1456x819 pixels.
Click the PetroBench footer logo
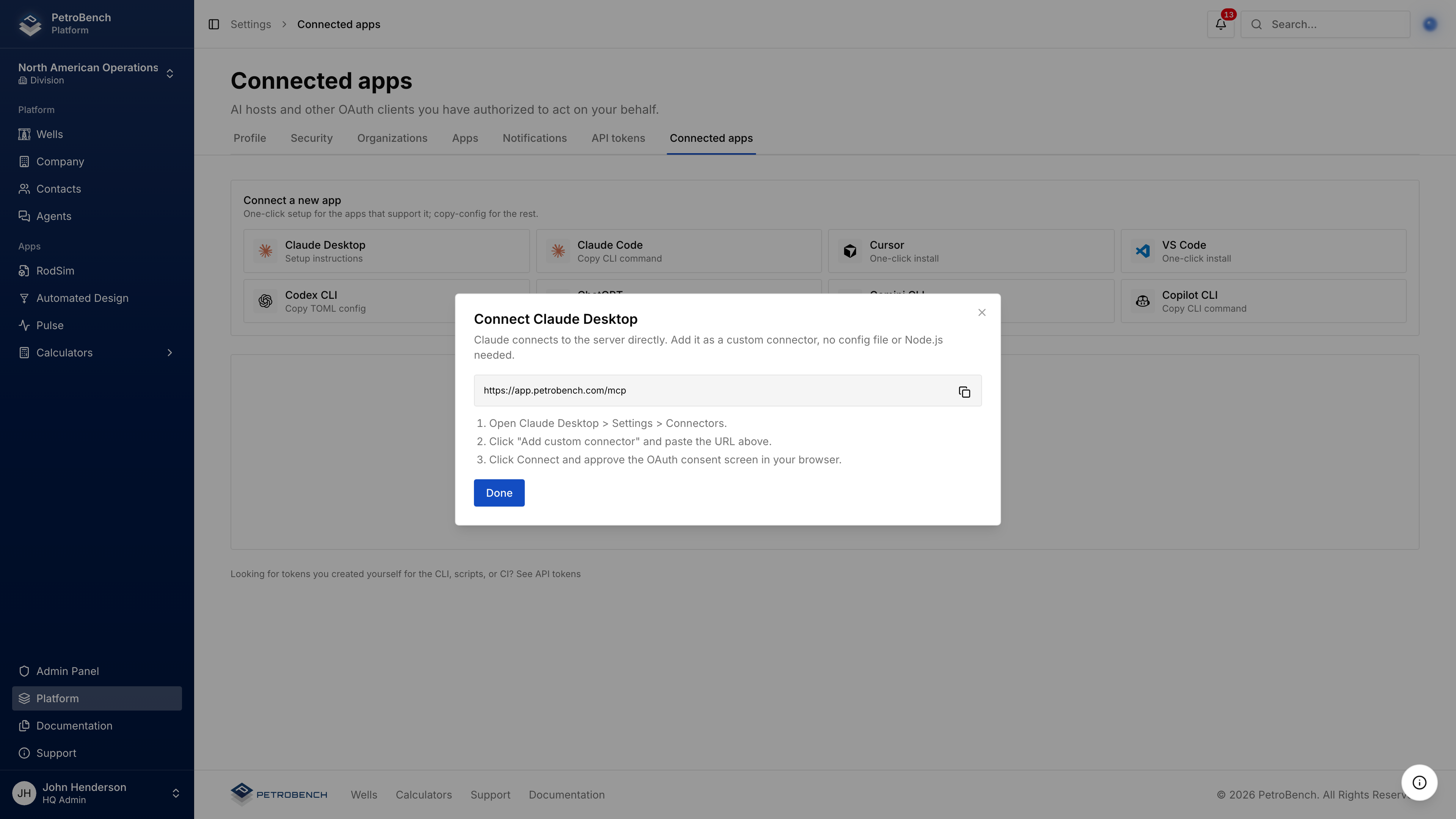click(x=279, y=795)
